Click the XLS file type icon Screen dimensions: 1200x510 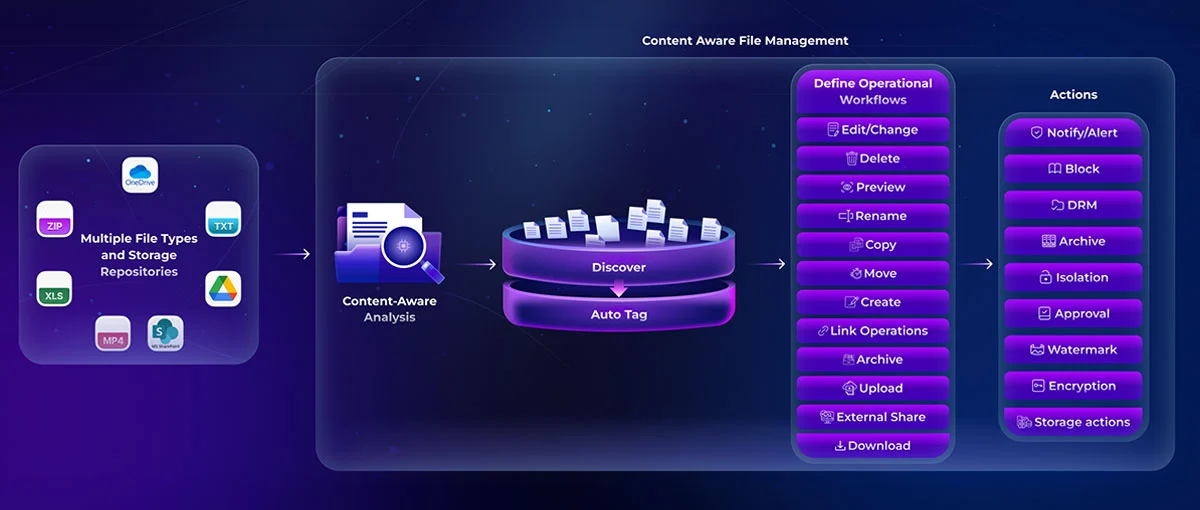click(x=54, y=289)
